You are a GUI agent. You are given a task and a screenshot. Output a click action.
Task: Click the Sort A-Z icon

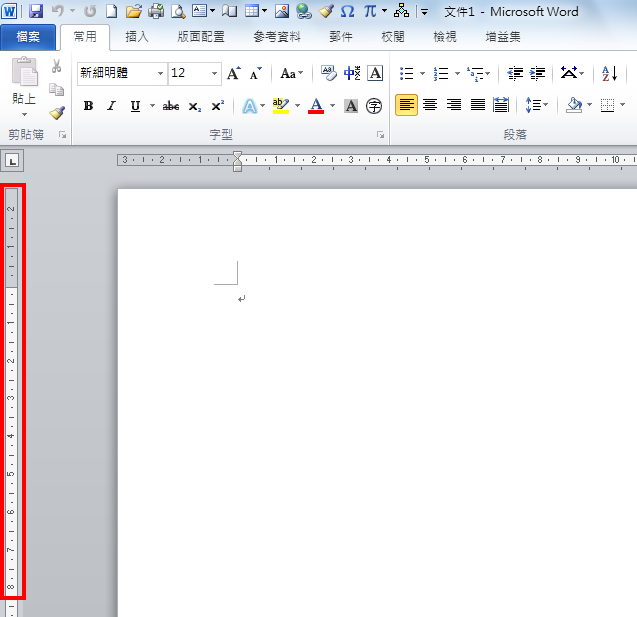click(x=609, y=74)
